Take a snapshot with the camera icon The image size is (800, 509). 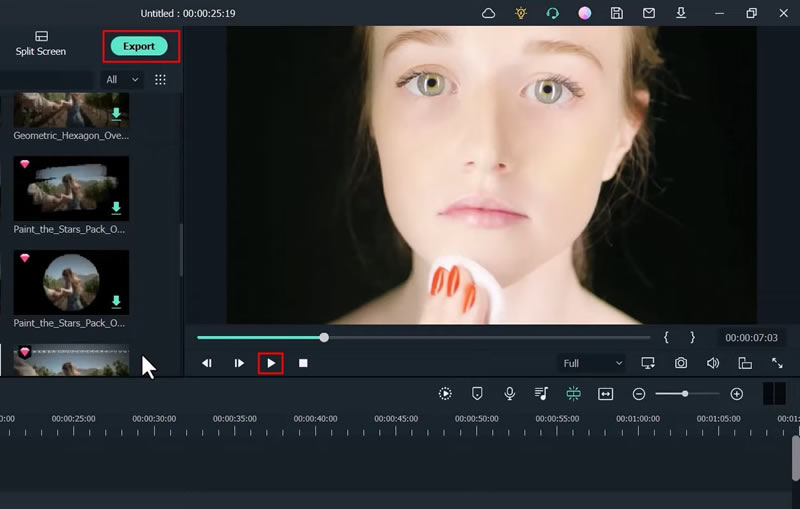(681, 363)
